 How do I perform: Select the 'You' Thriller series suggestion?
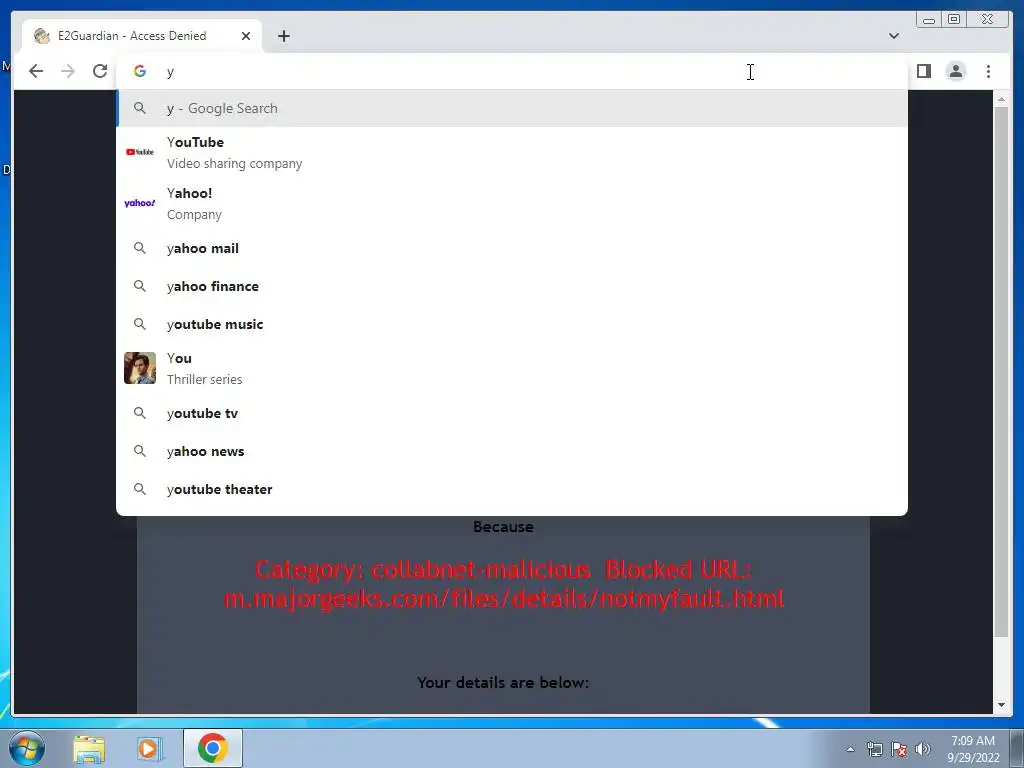pos(512,368)
